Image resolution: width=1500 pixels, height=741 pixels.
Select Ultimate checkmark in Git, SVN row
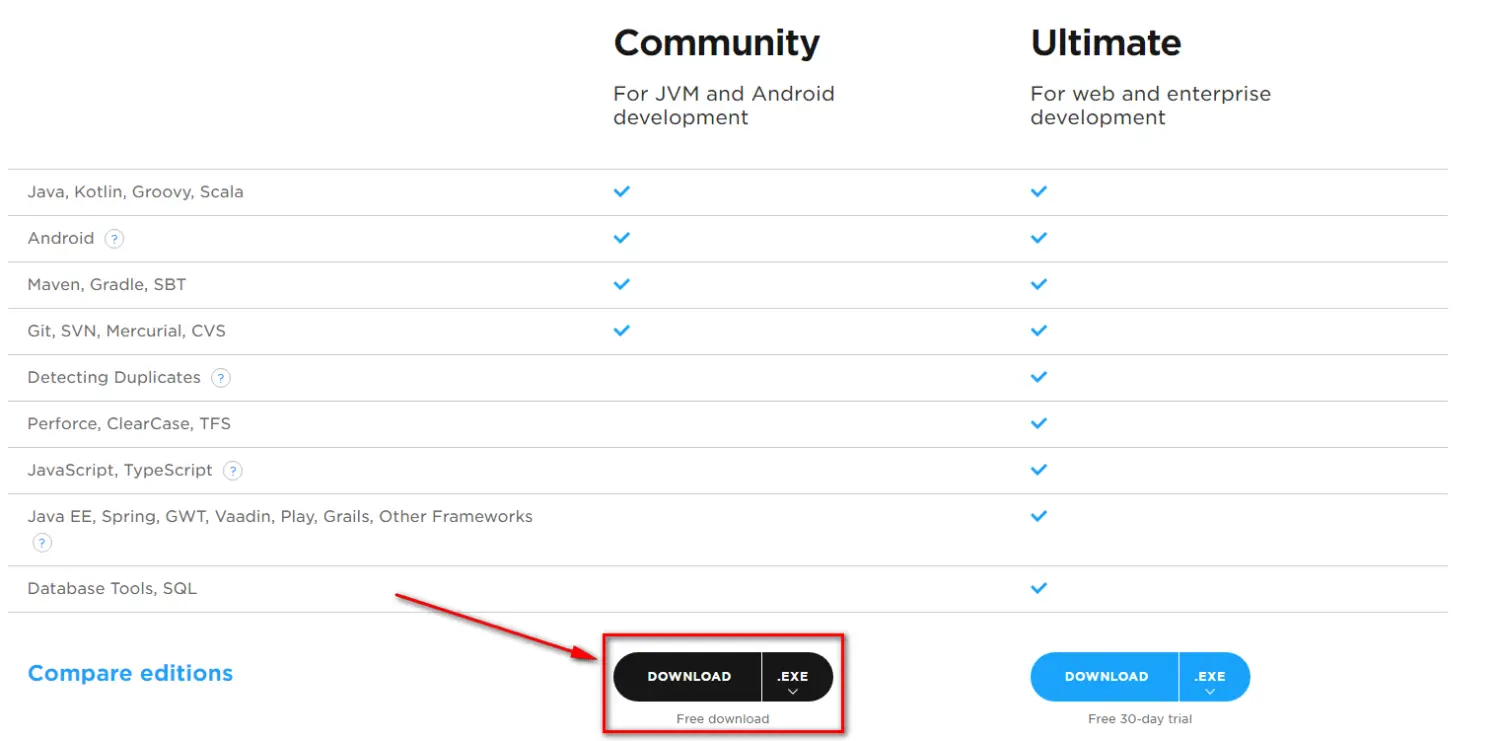[1039, 330]
